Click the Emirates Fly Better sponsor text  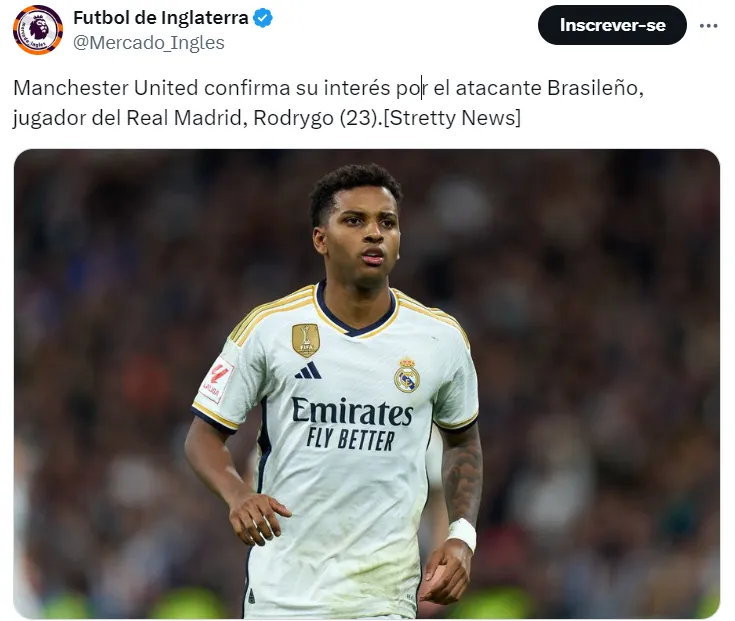pyautogui.click(x=352, y=424)
